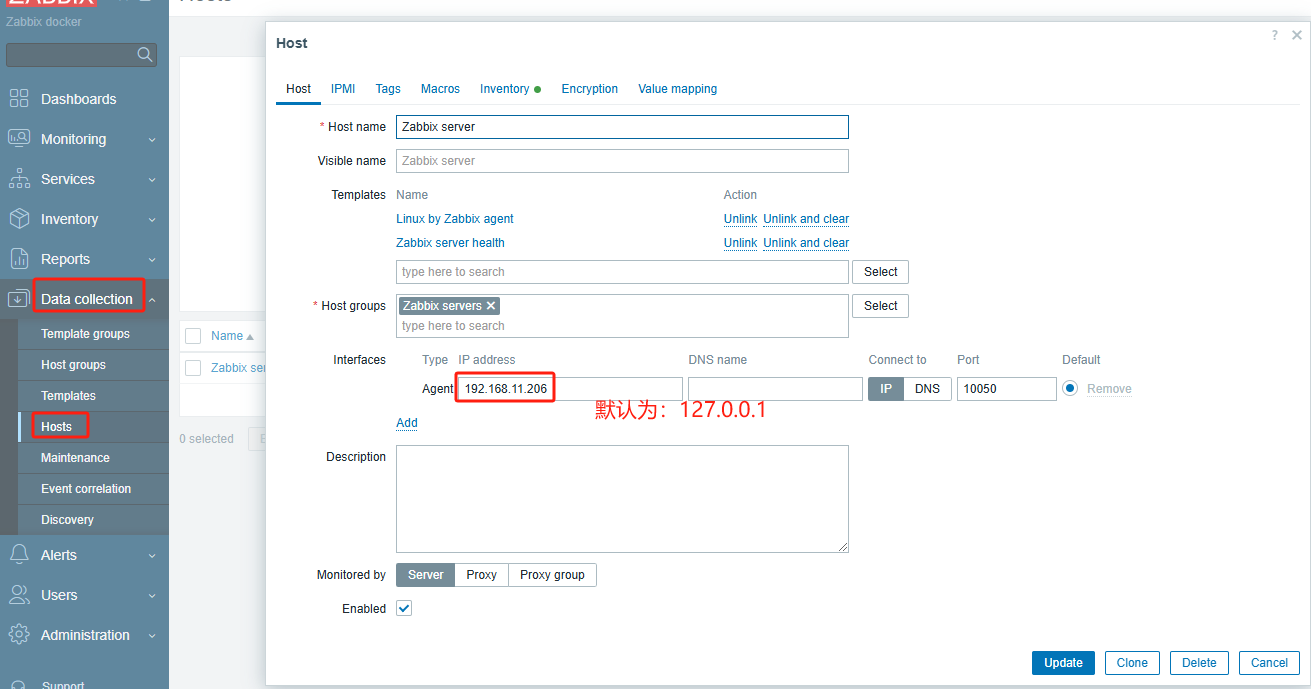Viewport: 1311px width, 689px height.
Task: Open Templates in sidebar submenu
Action: [68, 396]
